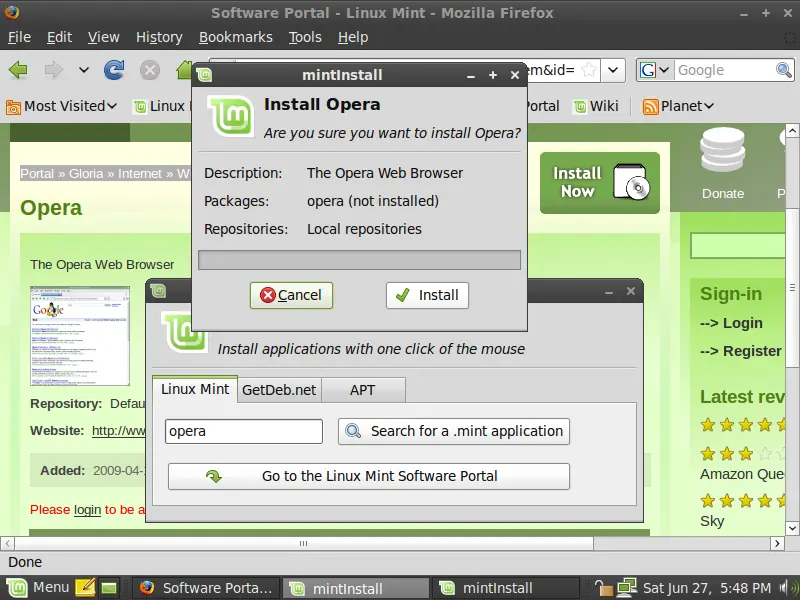Click the horizontal scrollbar thumb

304,543
